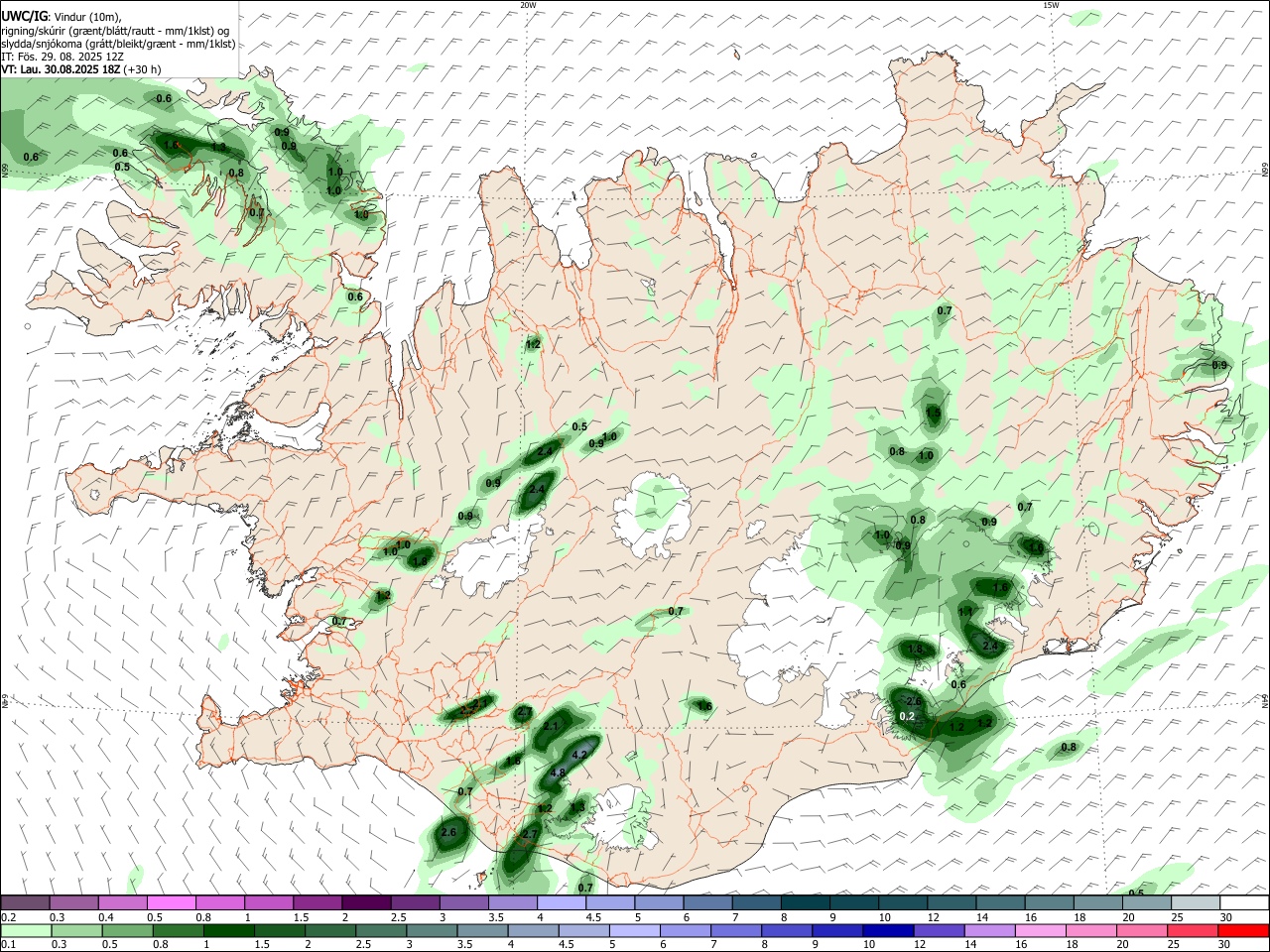1270x952 pixels.
Task: Click the bright magenta snow swatch between 0.5 and 0.8
Action: coord(171,903)
